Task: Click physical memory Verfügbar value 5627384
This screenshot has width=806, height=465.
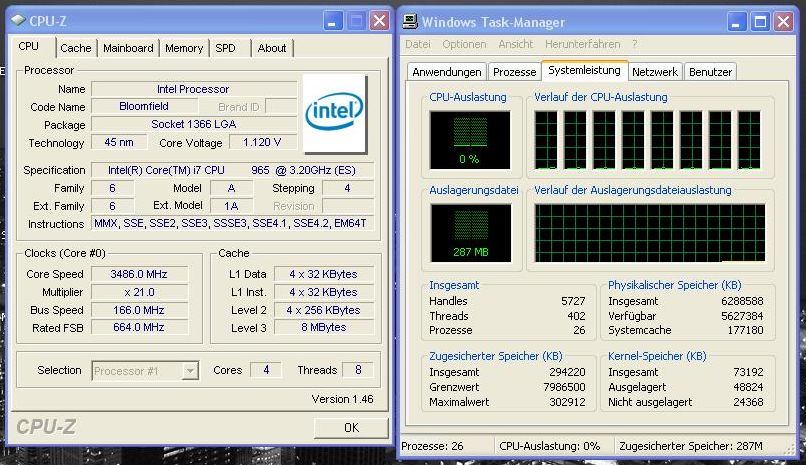Action: 742,316
